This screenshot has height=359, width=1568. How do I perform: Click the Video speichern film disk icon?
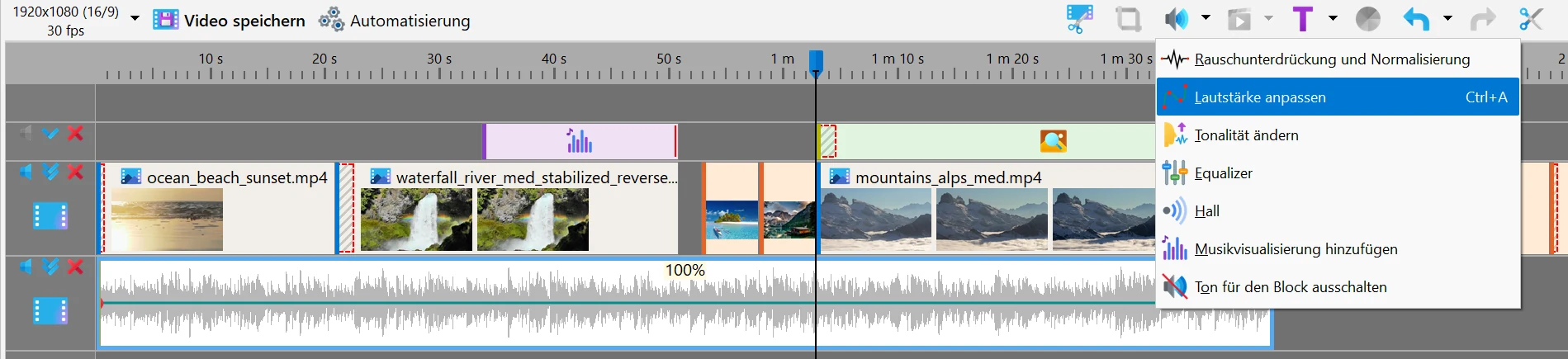point(165,21)
